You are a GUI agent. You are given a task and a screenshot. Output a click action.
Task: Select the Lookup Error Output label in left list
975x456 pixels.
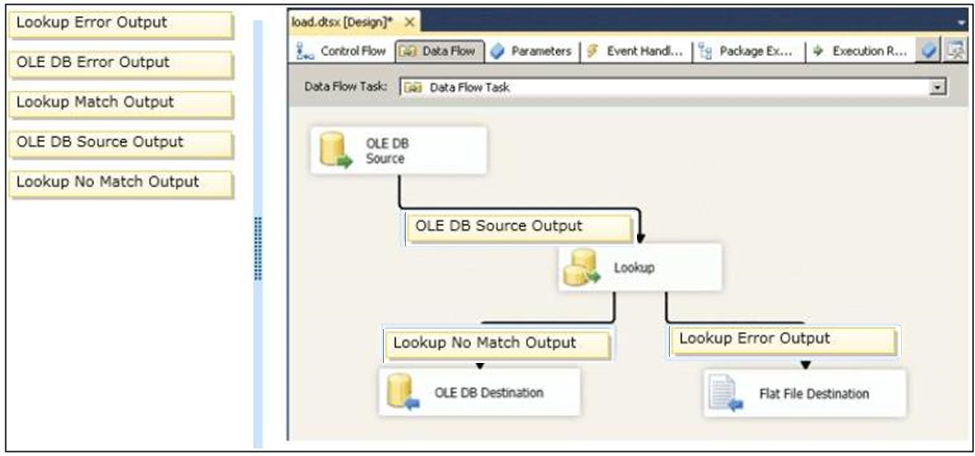(x=121, y=24)
